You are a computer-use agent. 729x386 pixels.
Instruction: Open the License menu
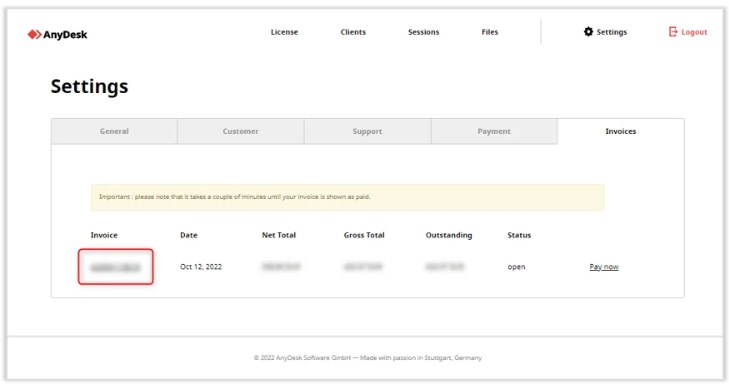[284, 32]
